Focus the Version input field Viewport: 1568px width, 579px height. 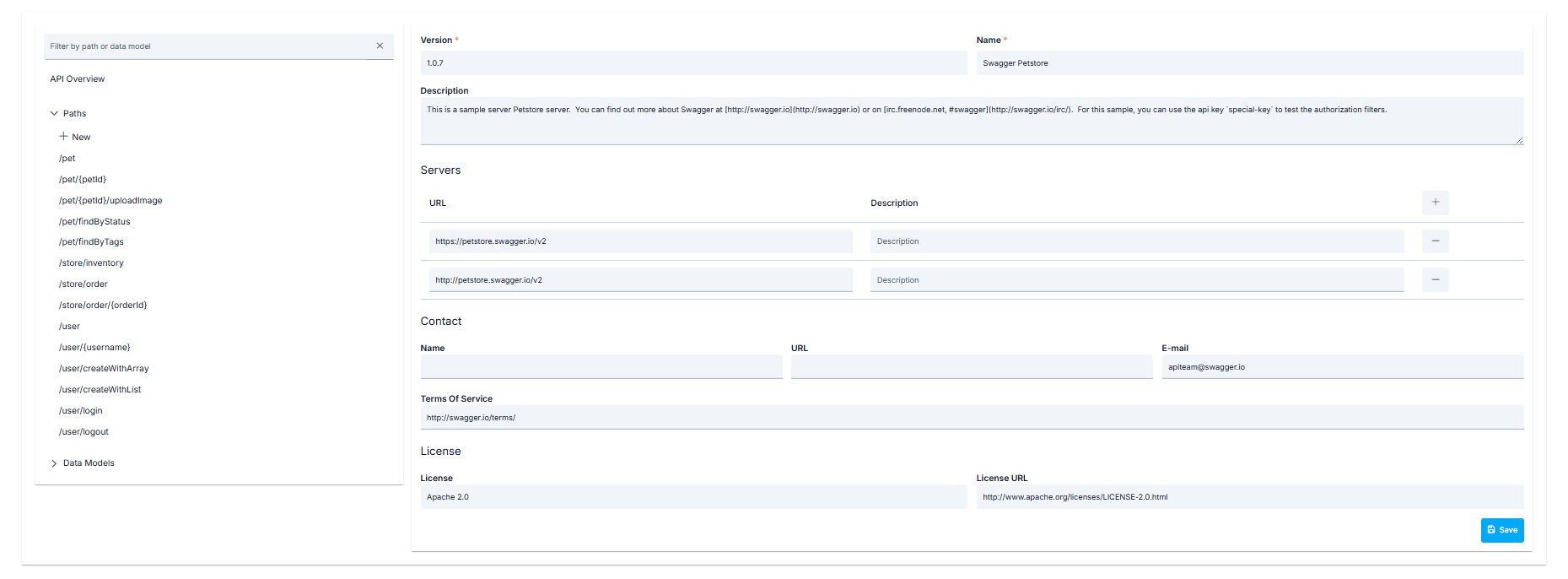pos(692,63)
